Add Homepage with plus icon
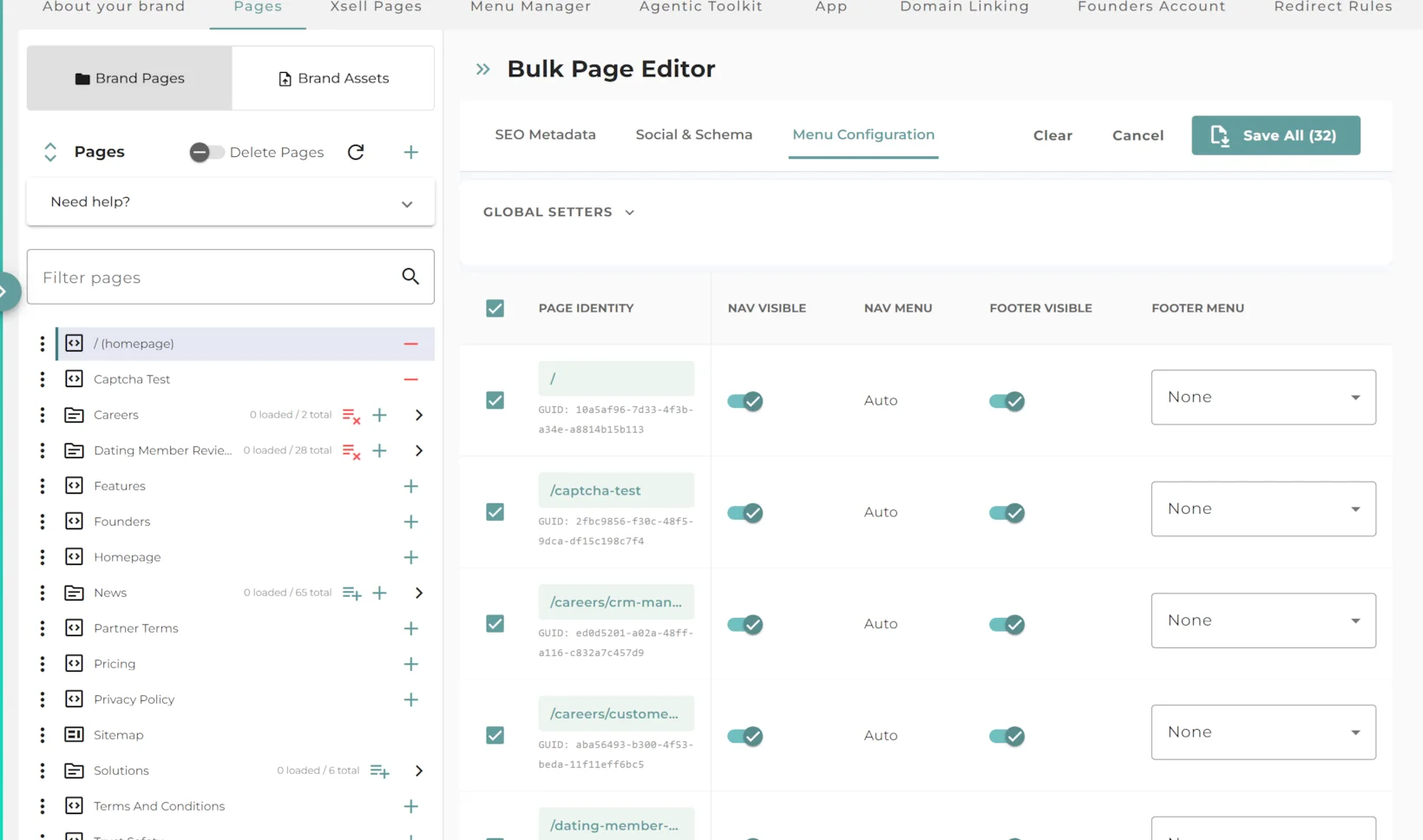 pyautogui.click(x=411, y=557)
